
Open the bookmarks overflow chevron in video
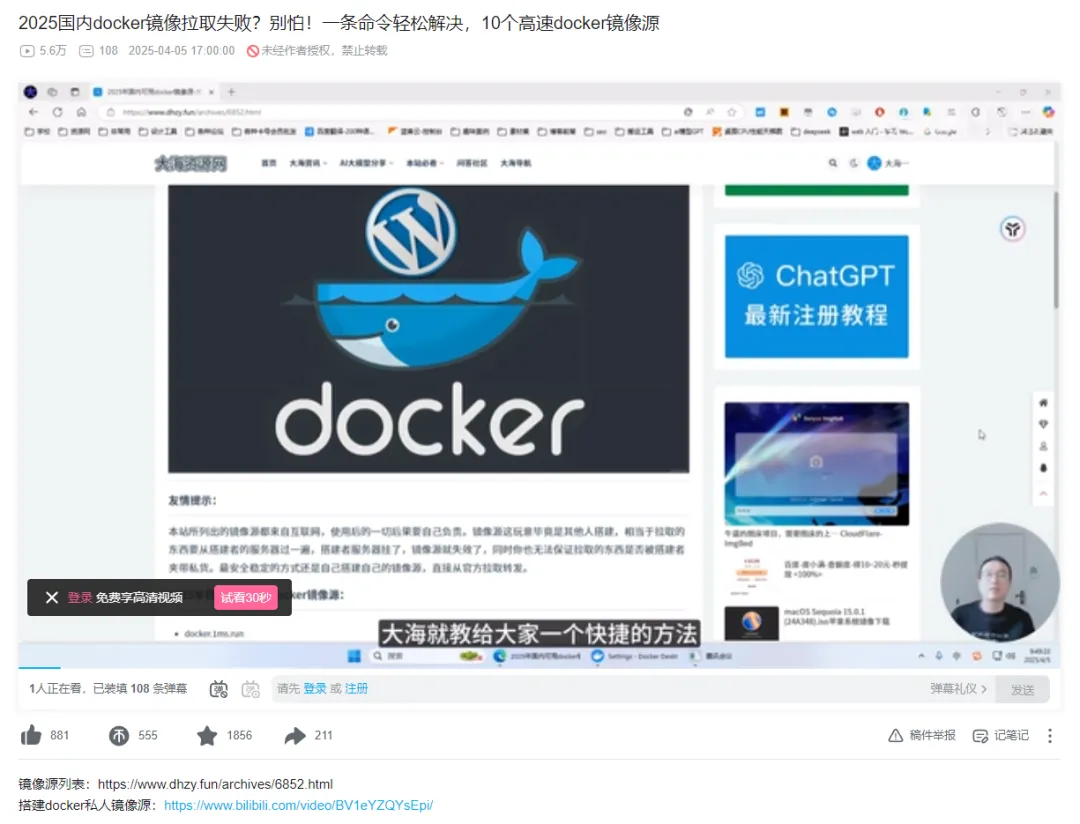(x=987, y=132)
